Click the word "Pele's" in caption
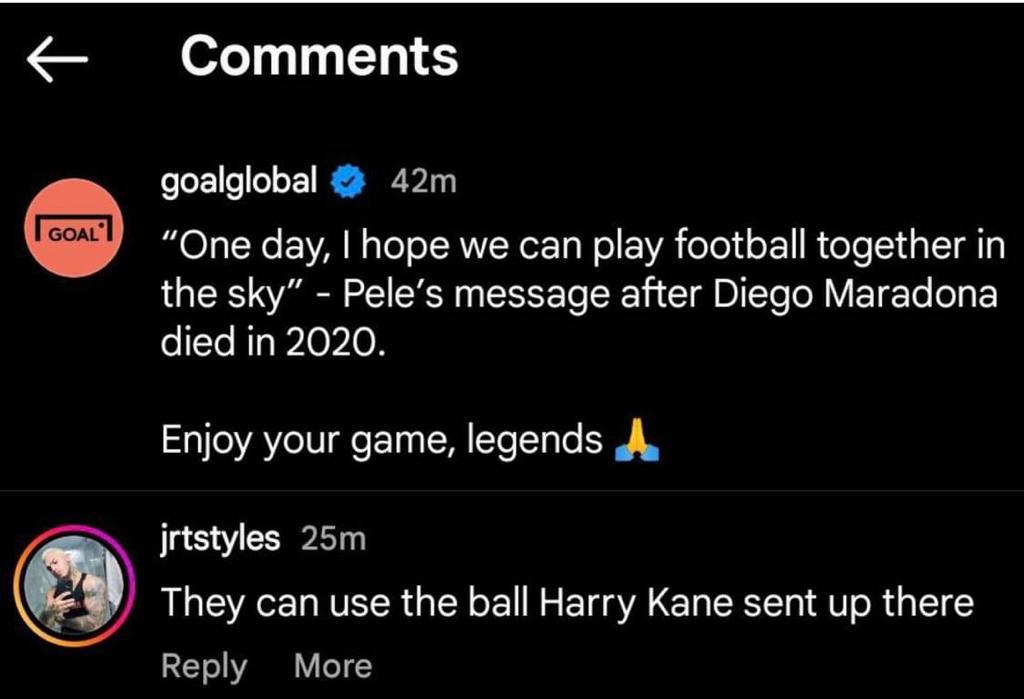The width and height of the screenshot is (1024, 699). 380,294
